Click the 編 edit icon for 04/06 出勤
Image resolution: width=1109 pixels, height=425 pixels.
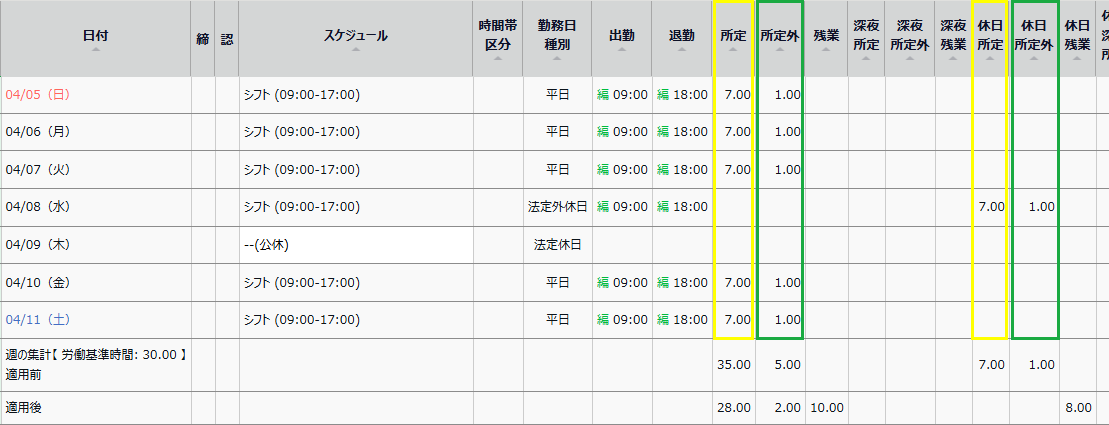click(603, 132)
